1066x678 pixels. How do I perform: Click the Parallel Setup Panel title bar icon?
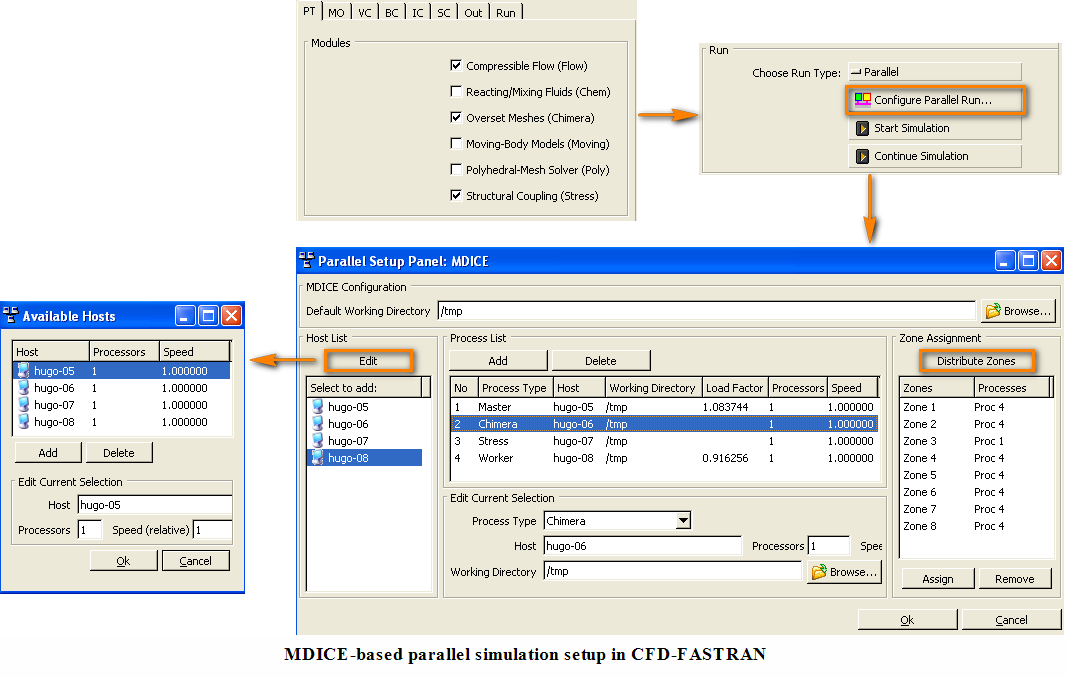pos(307,260)
